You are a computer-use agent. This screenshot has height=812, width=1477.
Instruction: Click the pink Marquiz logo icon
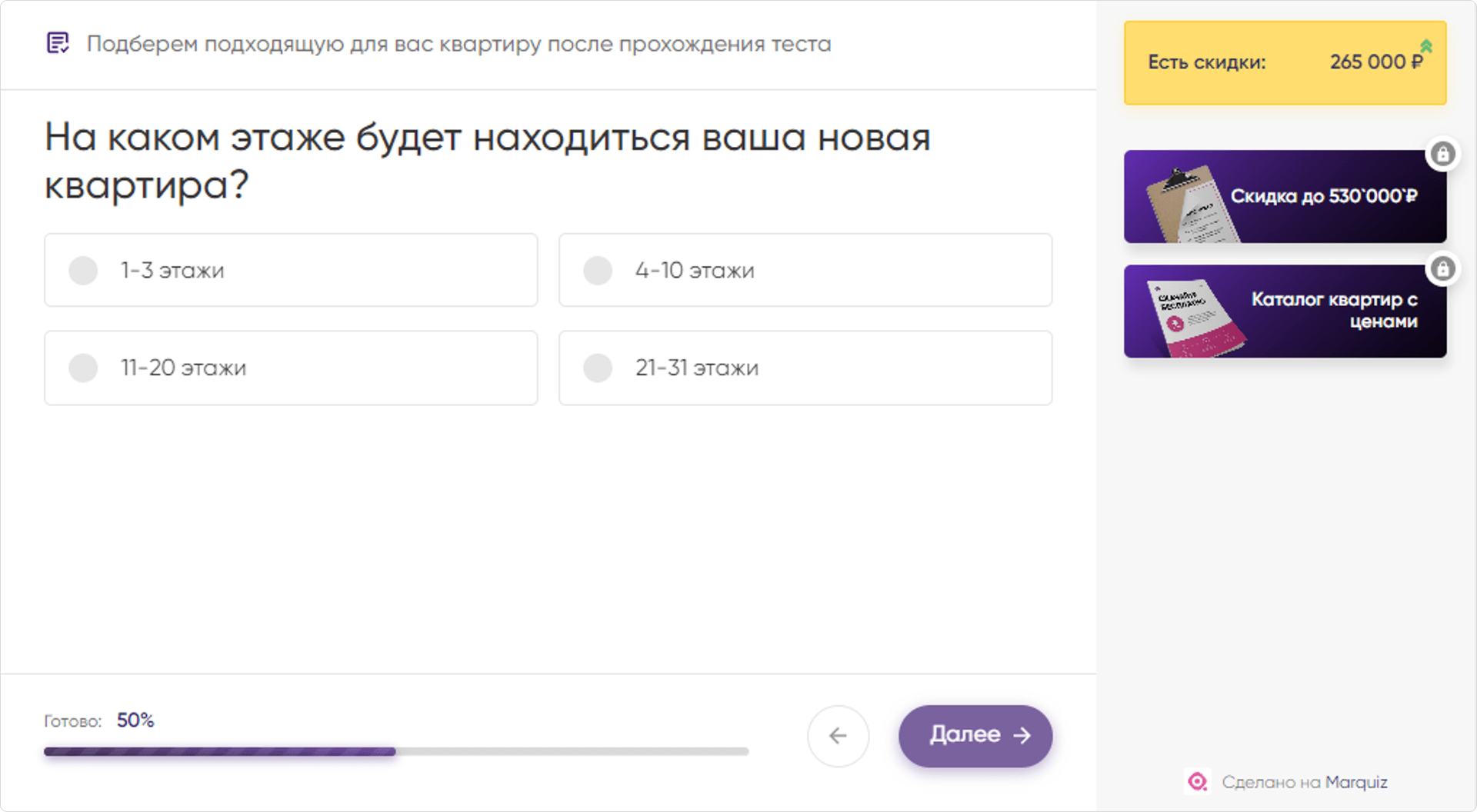1197,782
